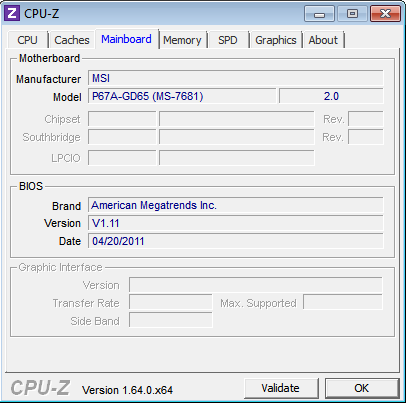Screen dimensions: 417x404
Task: Select the Mainboard tab
Action: pos(127,39)
